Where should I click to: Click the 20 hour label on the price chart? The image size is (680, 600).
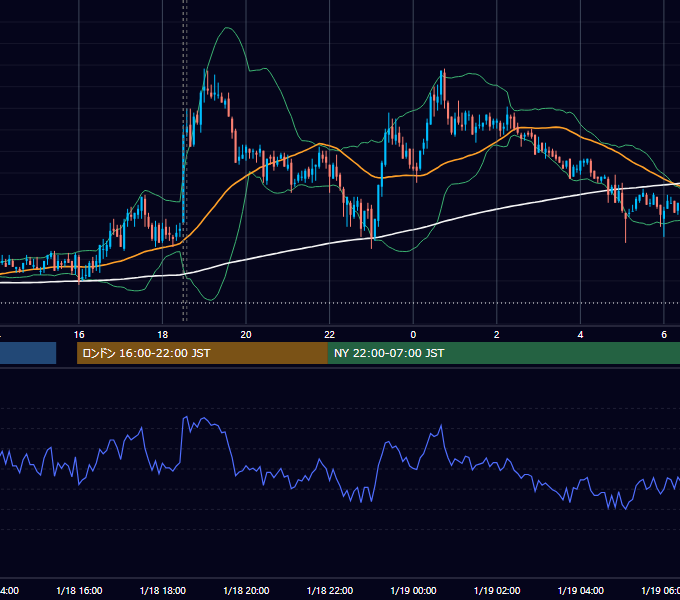click(x=246, y=335)
